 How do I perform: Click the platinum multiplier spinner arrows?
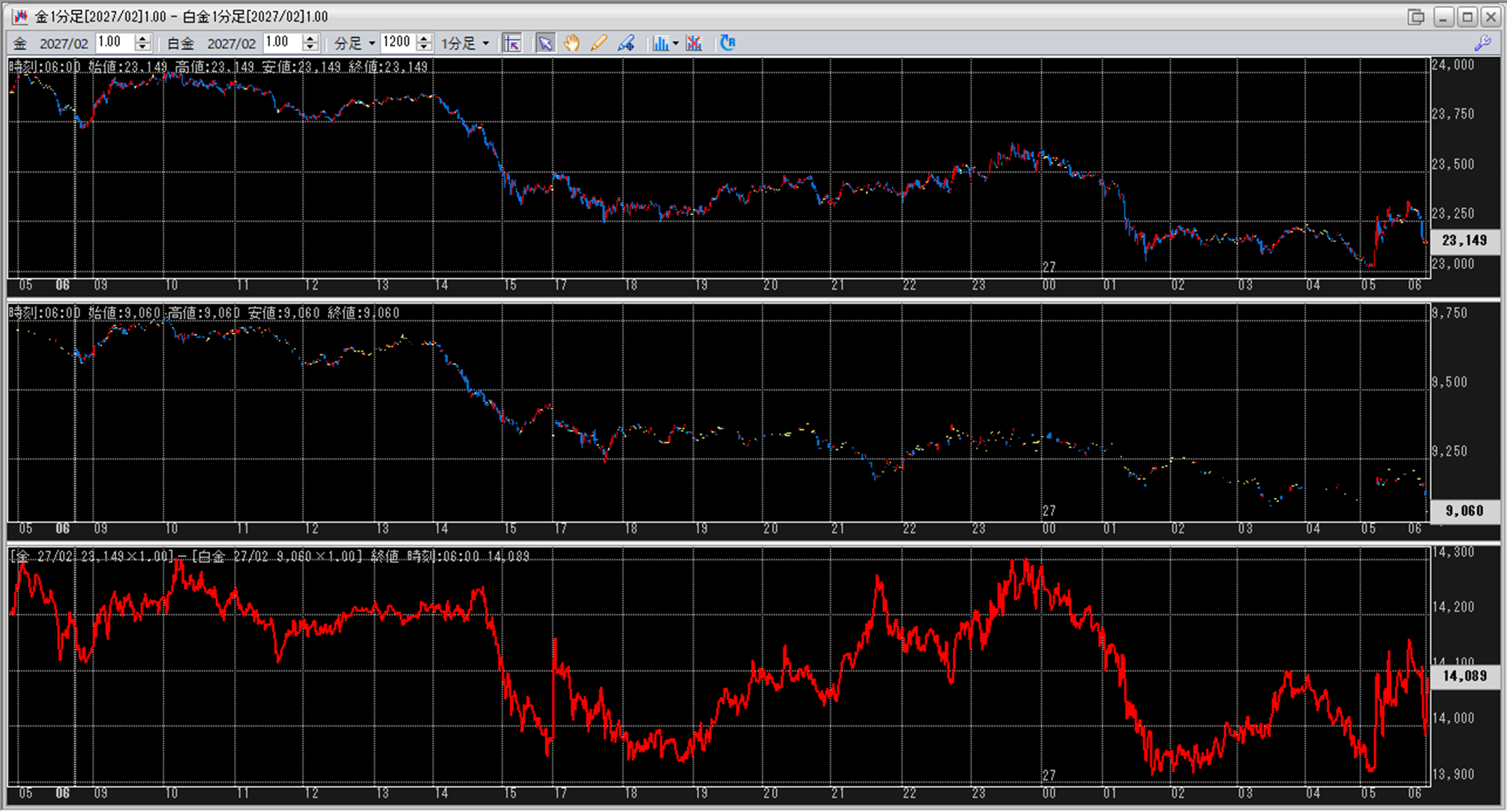[311, 43]
